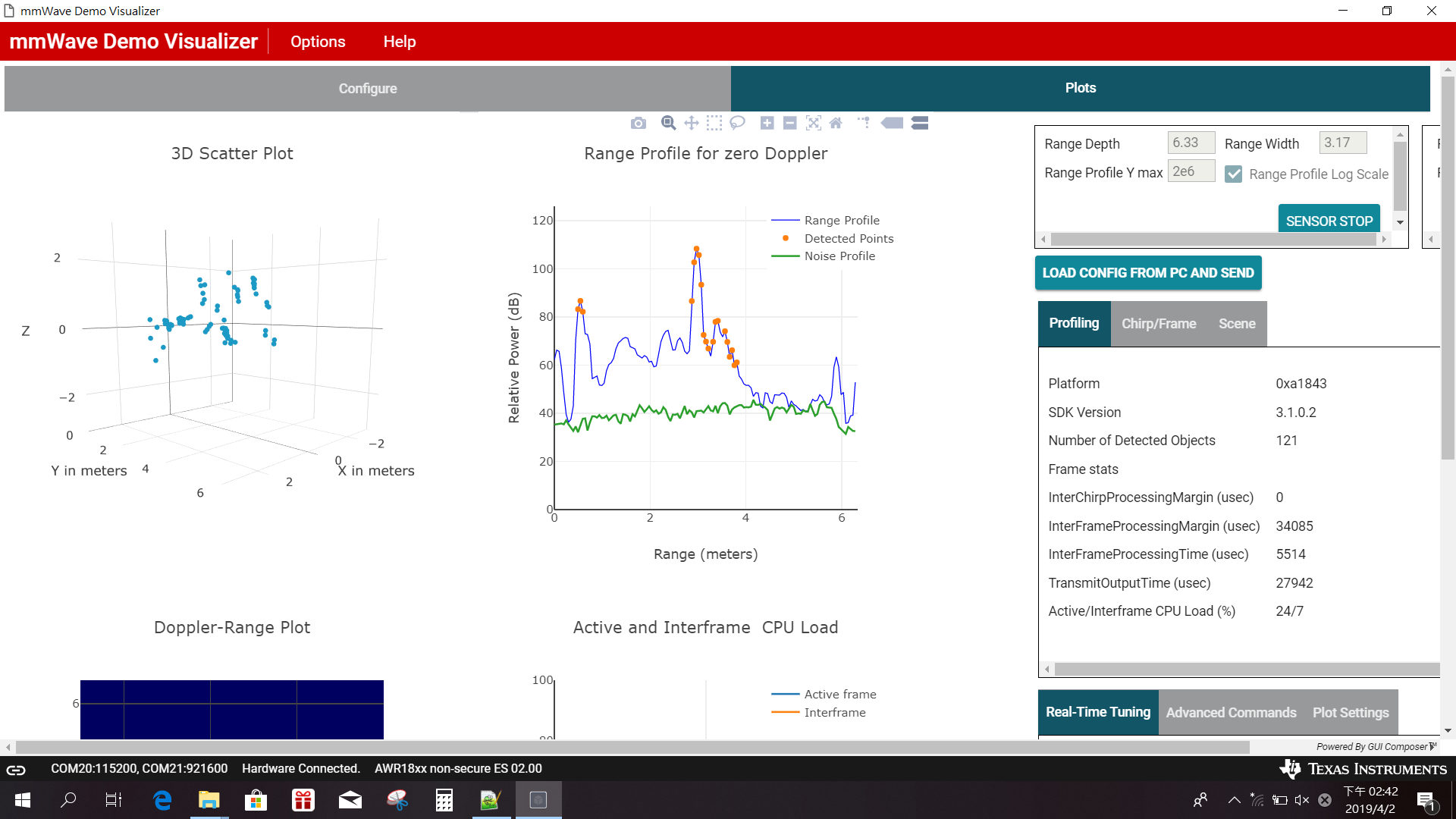Open Microsoft Store from taskbar

256,800
